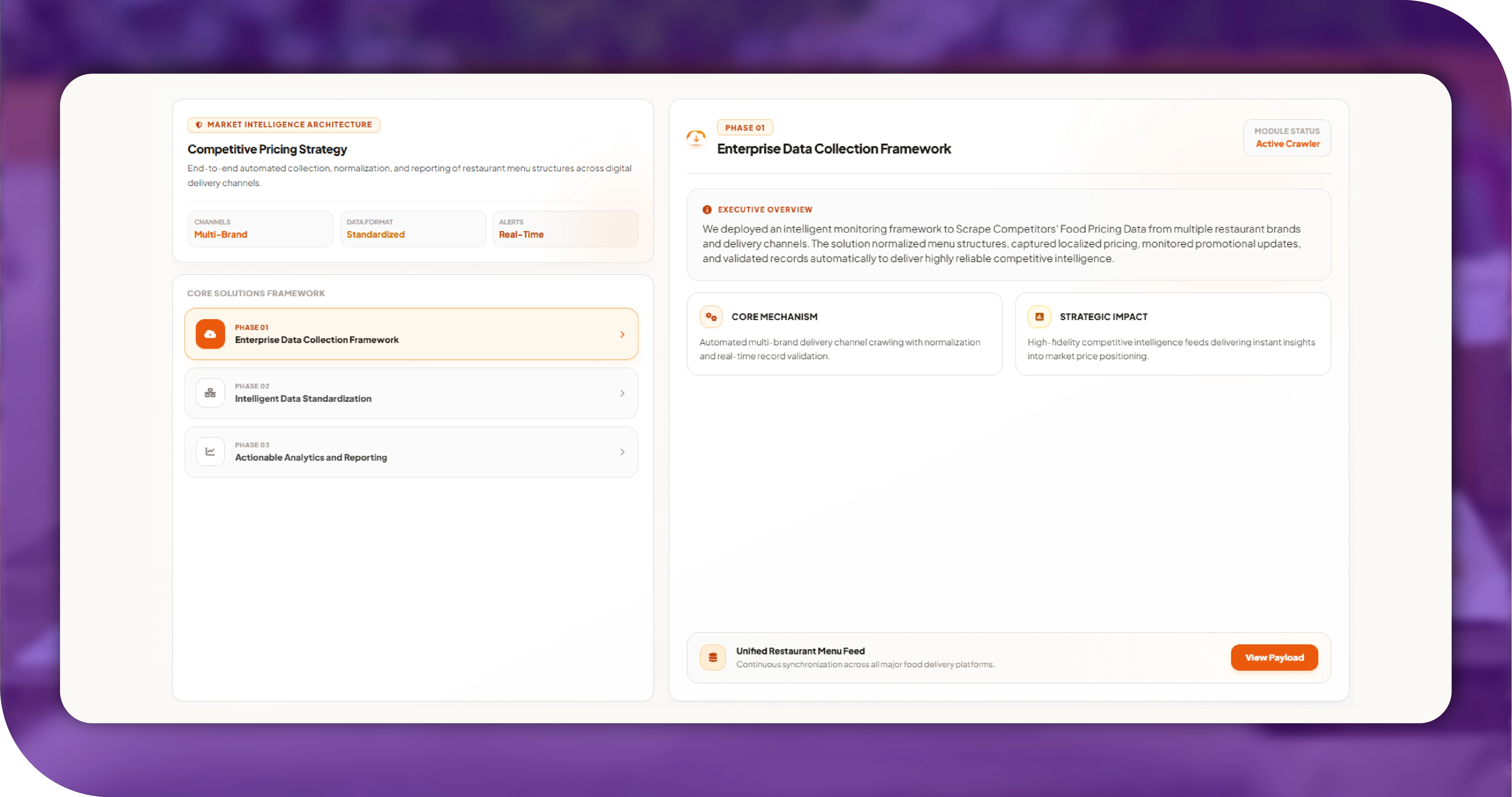
Task: Expand Phase 02 Intelligent Data Standardization chevron
Action: point(622,393)
